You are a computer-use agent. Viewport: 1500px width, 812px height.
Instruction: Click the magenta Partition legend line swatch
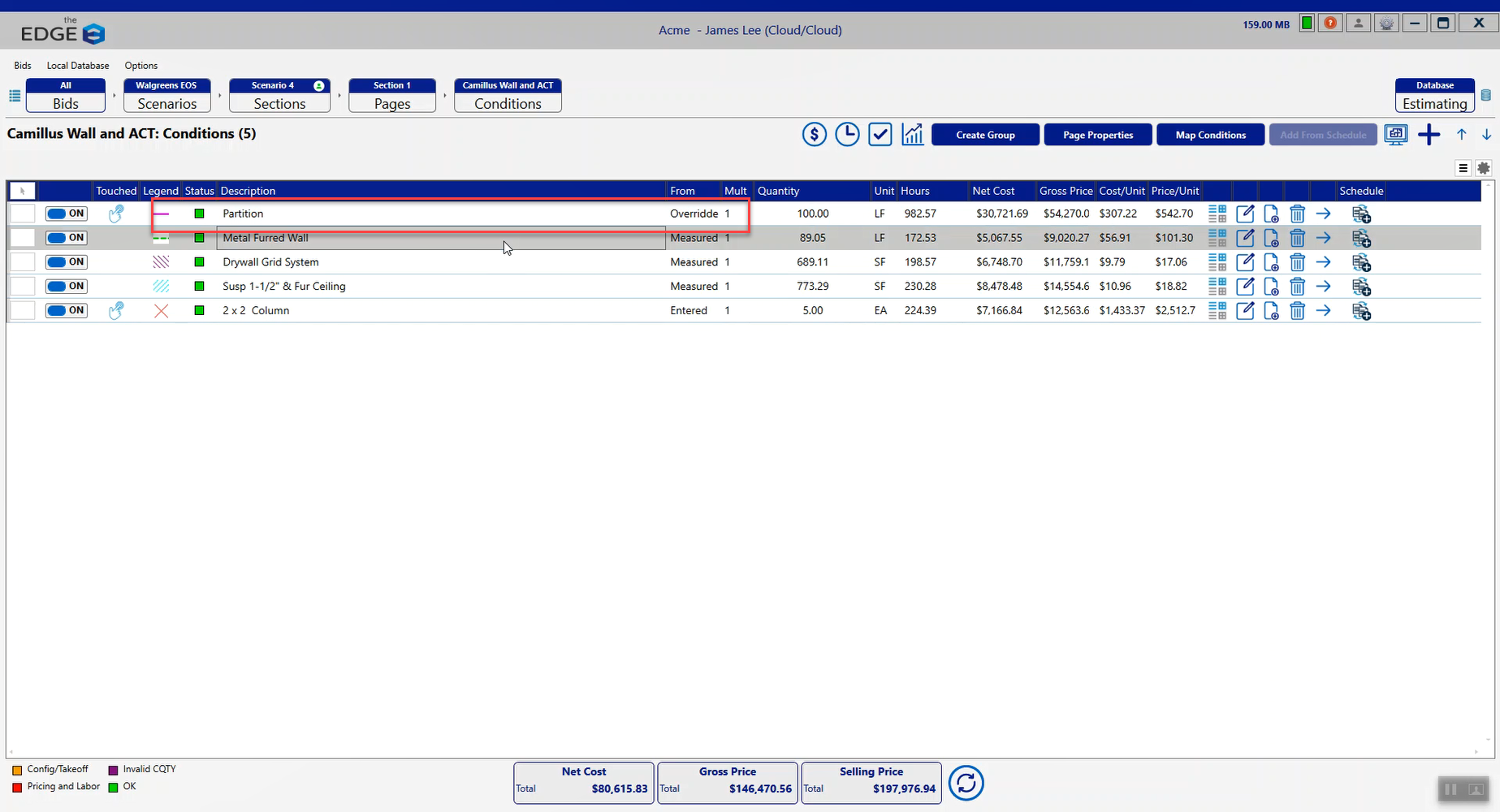161,214
